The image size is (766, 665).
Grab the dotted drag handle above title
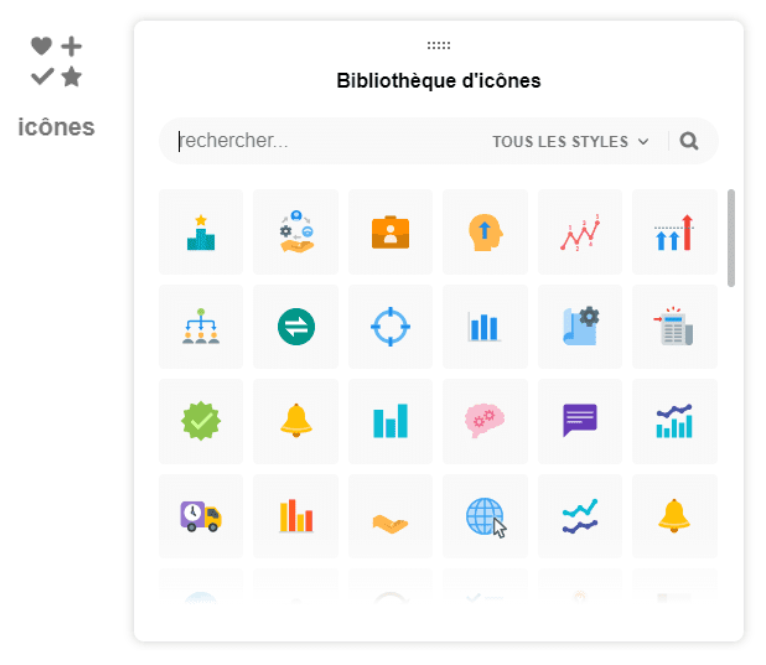coord(438,46)
